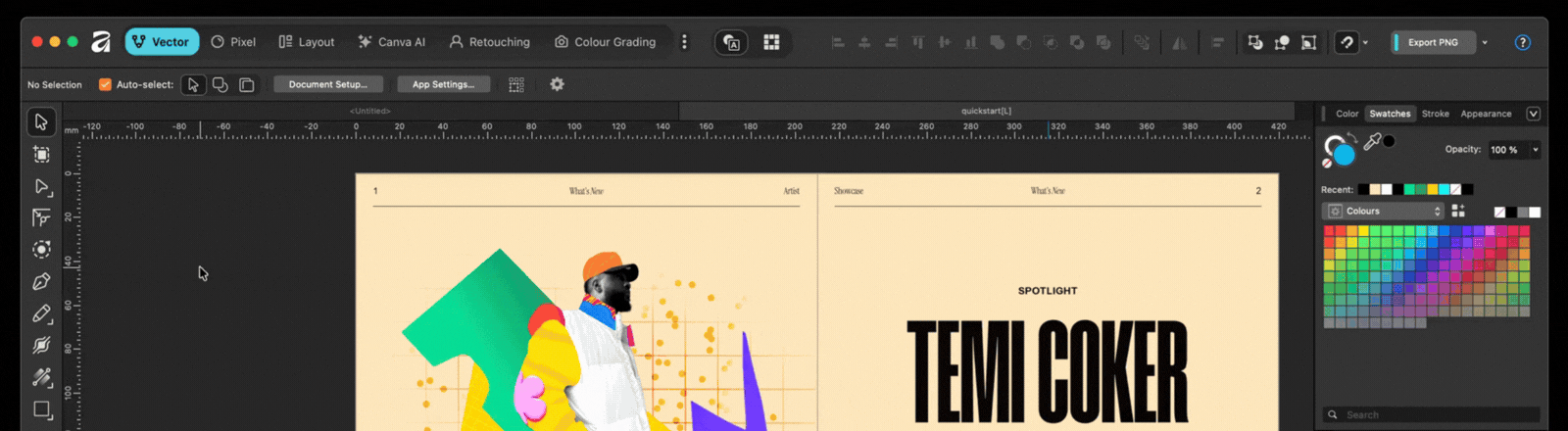Toggle the pixel grid view button
Screen dimensions: 1568x431
pos(771,42)
